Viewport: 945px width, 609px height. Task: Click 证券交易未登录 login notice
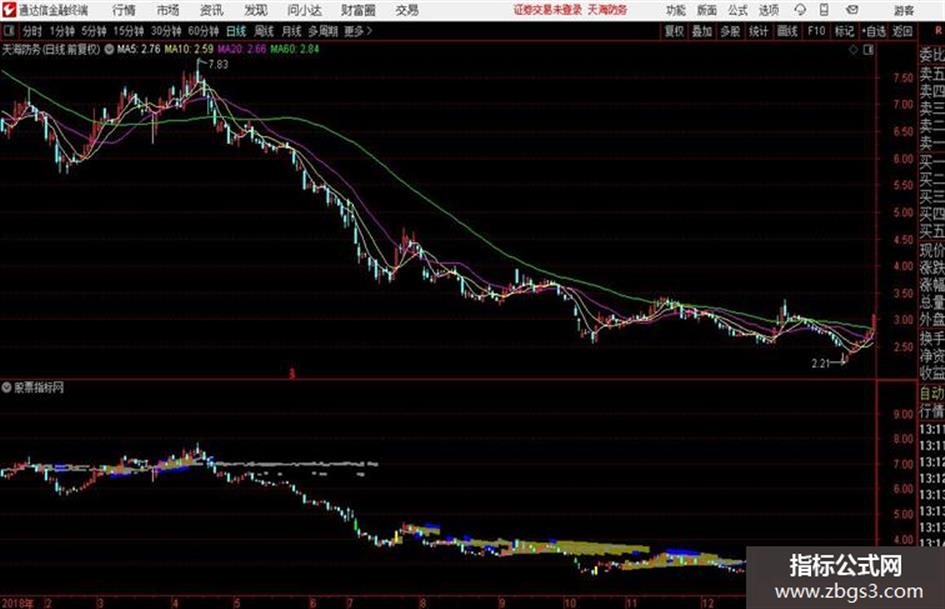pos(548,10)
